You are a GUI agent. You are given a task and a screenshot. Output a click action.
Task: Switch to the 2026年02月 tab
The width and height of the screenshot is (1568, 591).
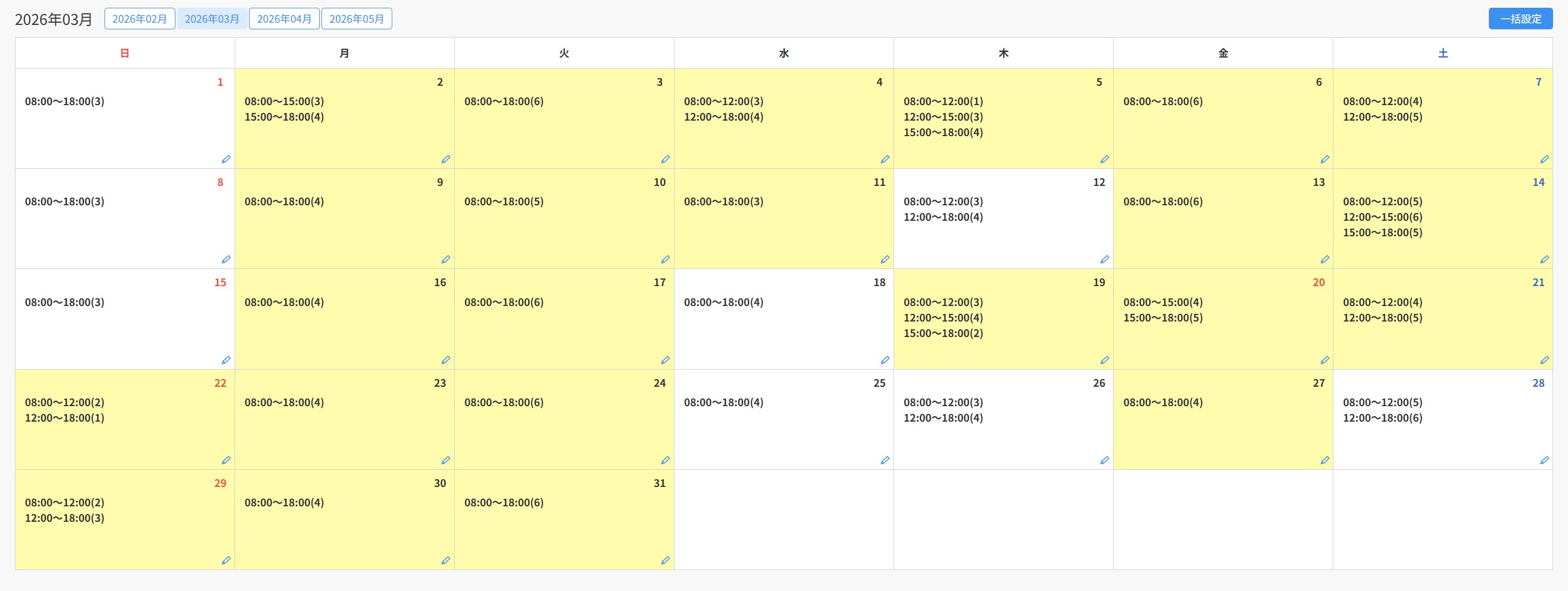tap(139, 19)
